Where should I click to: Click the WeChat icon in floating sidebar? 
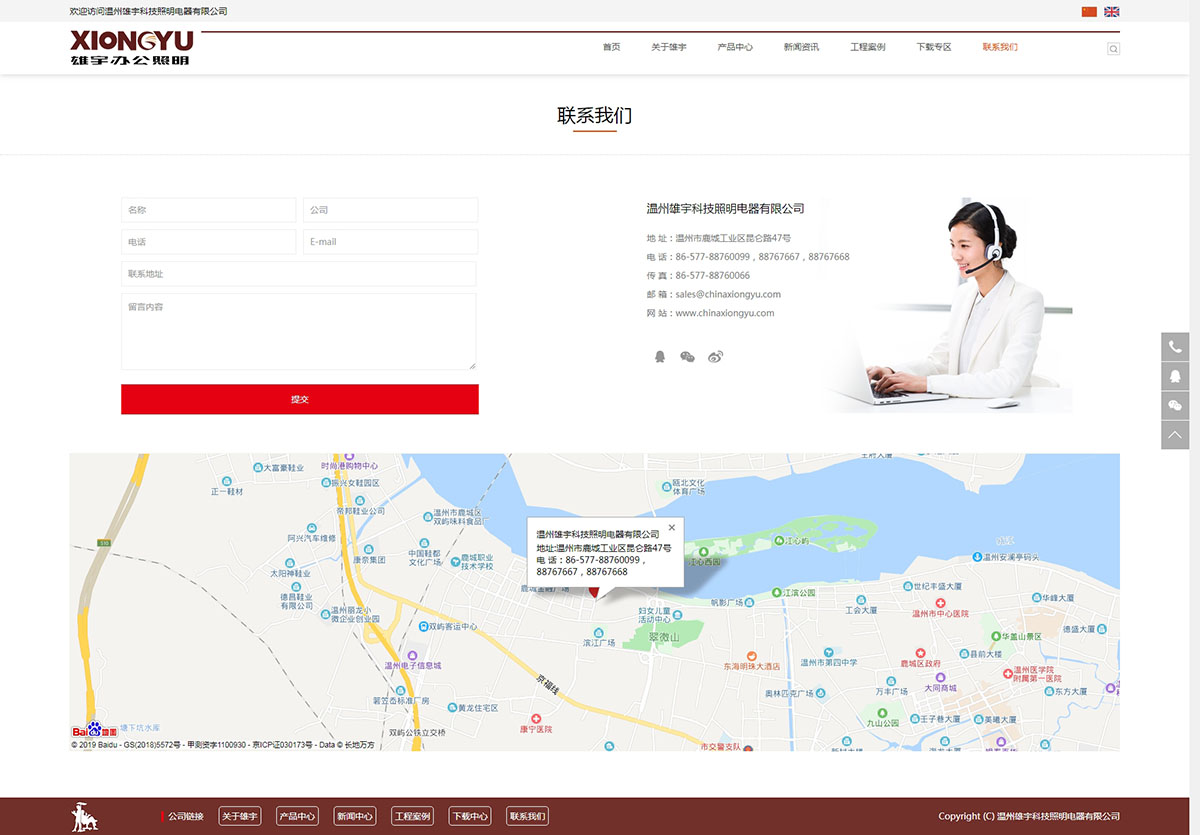(x=1175, y=405)
